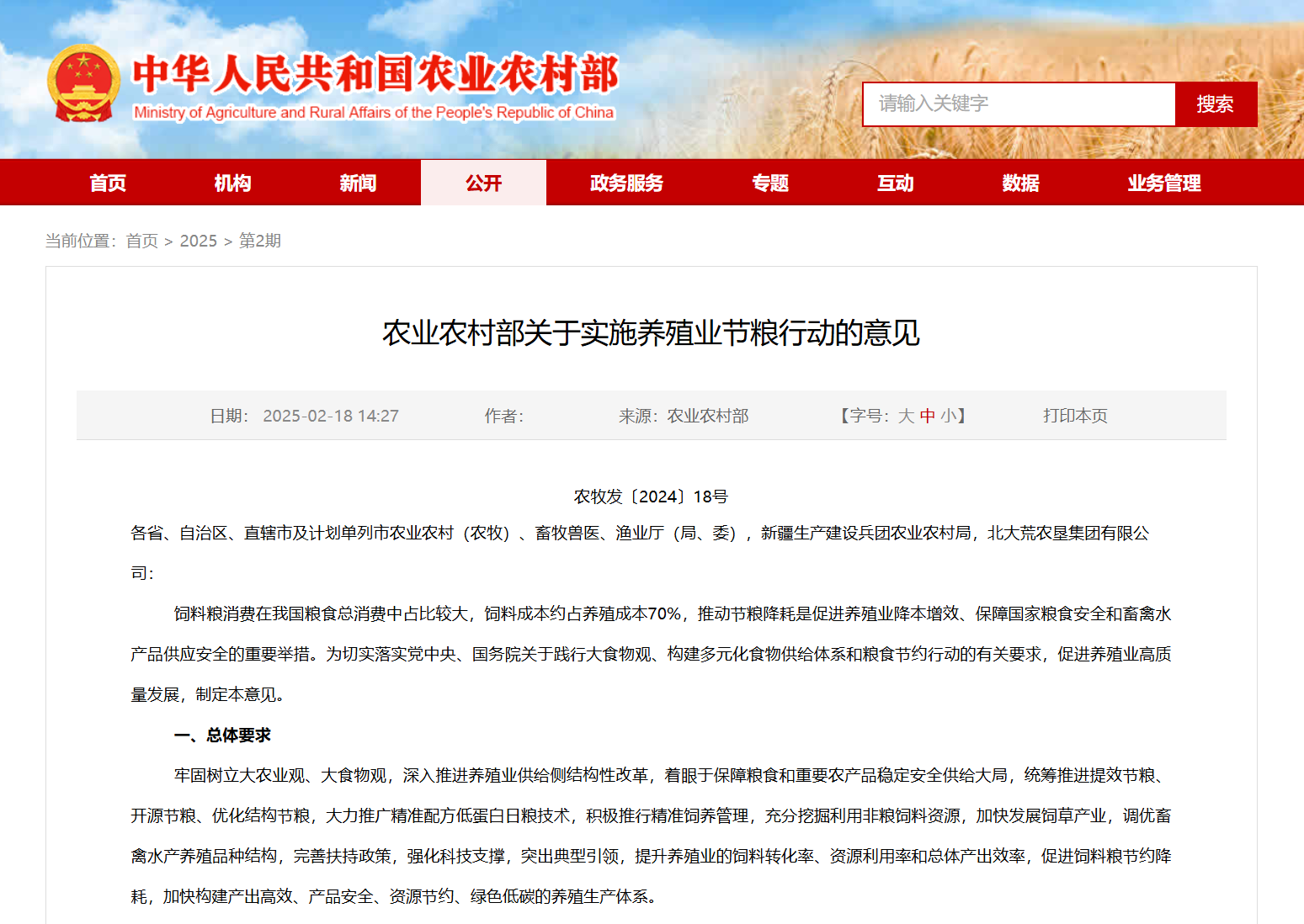Click the 首页 breadcrumb link
The height and width of the screenshot is (924, 1304).
(141, 242)
